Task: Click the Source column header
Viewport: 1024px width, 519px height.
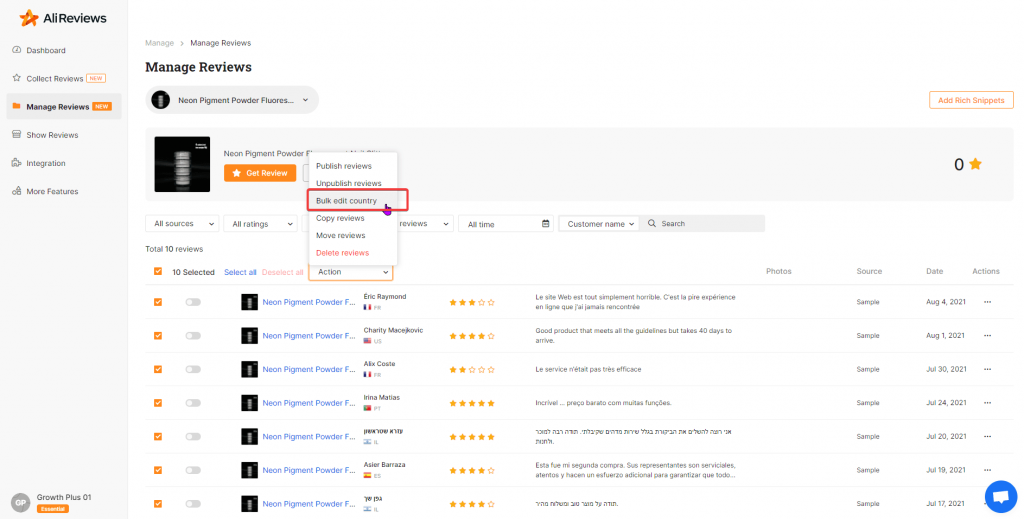Action: coord(869,271)
